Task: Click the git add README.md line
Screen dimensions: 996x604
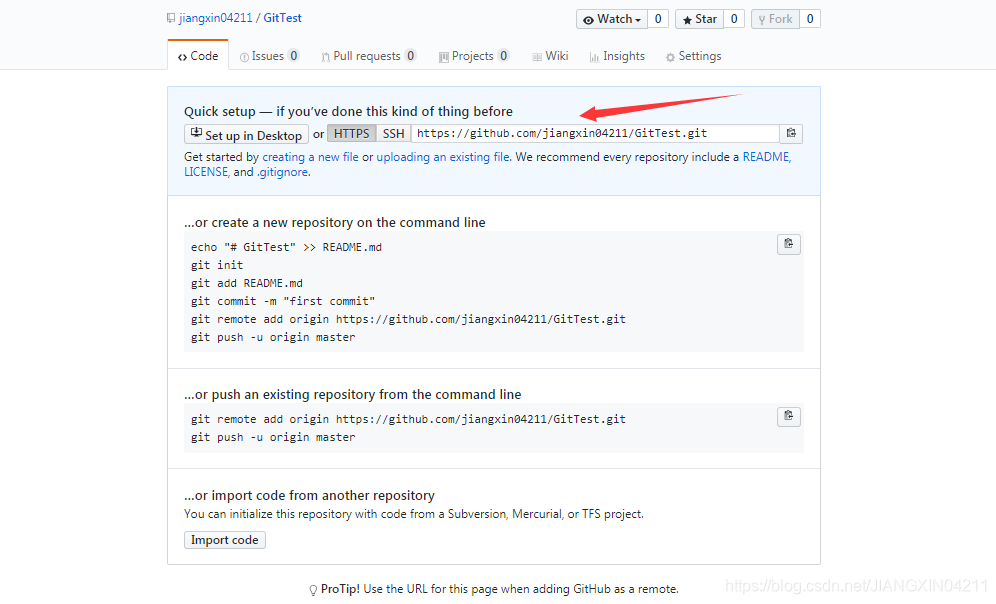Action: pyautogui.click(x=247, y=283)
